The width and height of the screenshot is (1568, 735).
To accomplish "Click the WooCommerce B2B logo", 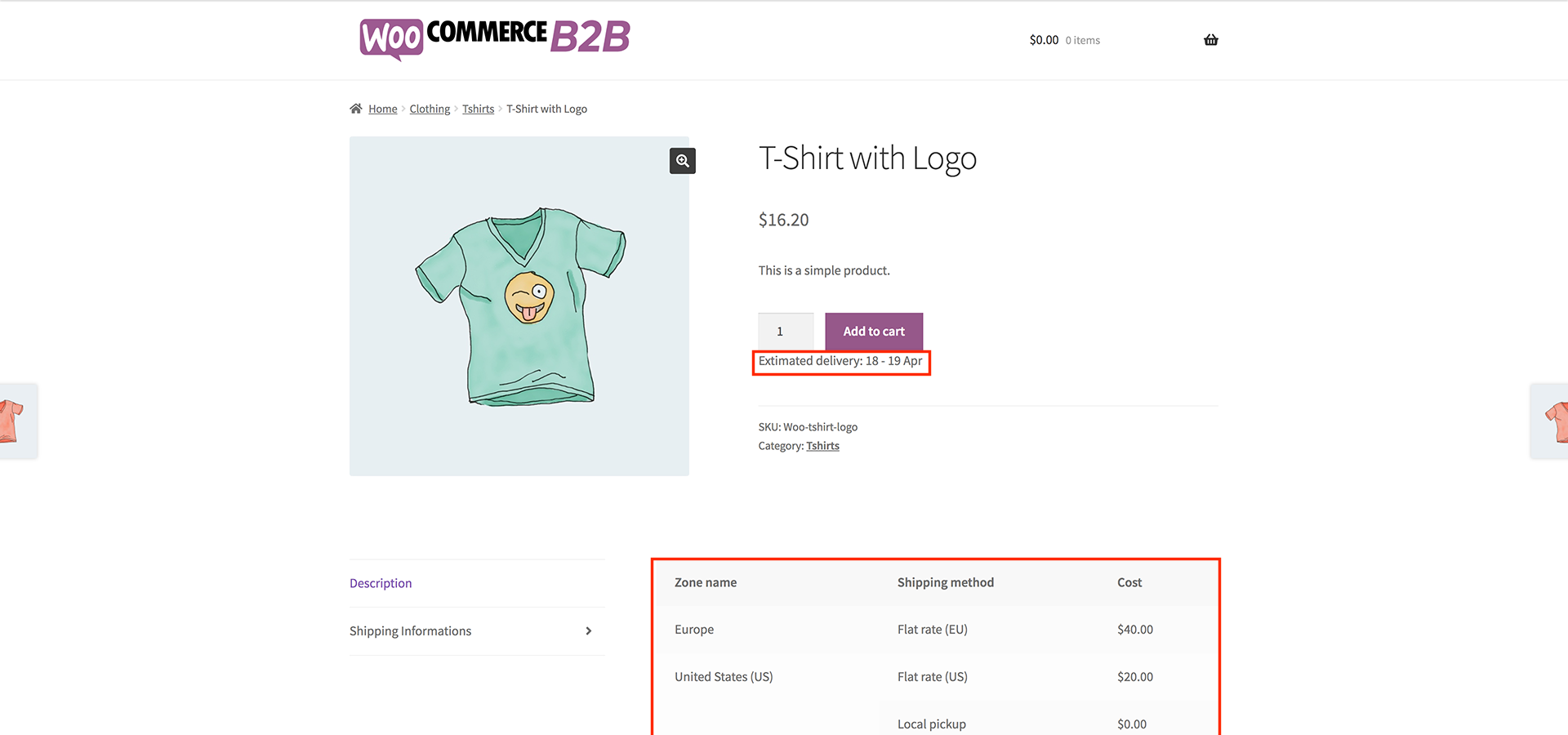I will pyautogui.click(x=495, y=38).
